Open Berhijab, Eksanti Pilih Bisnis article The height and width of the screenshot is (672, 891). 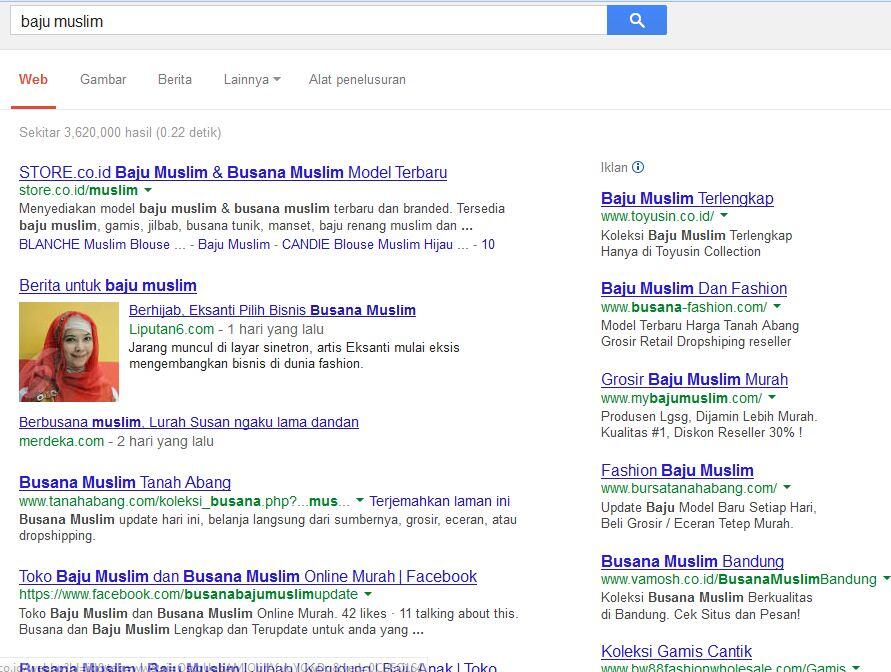[272, 310]
